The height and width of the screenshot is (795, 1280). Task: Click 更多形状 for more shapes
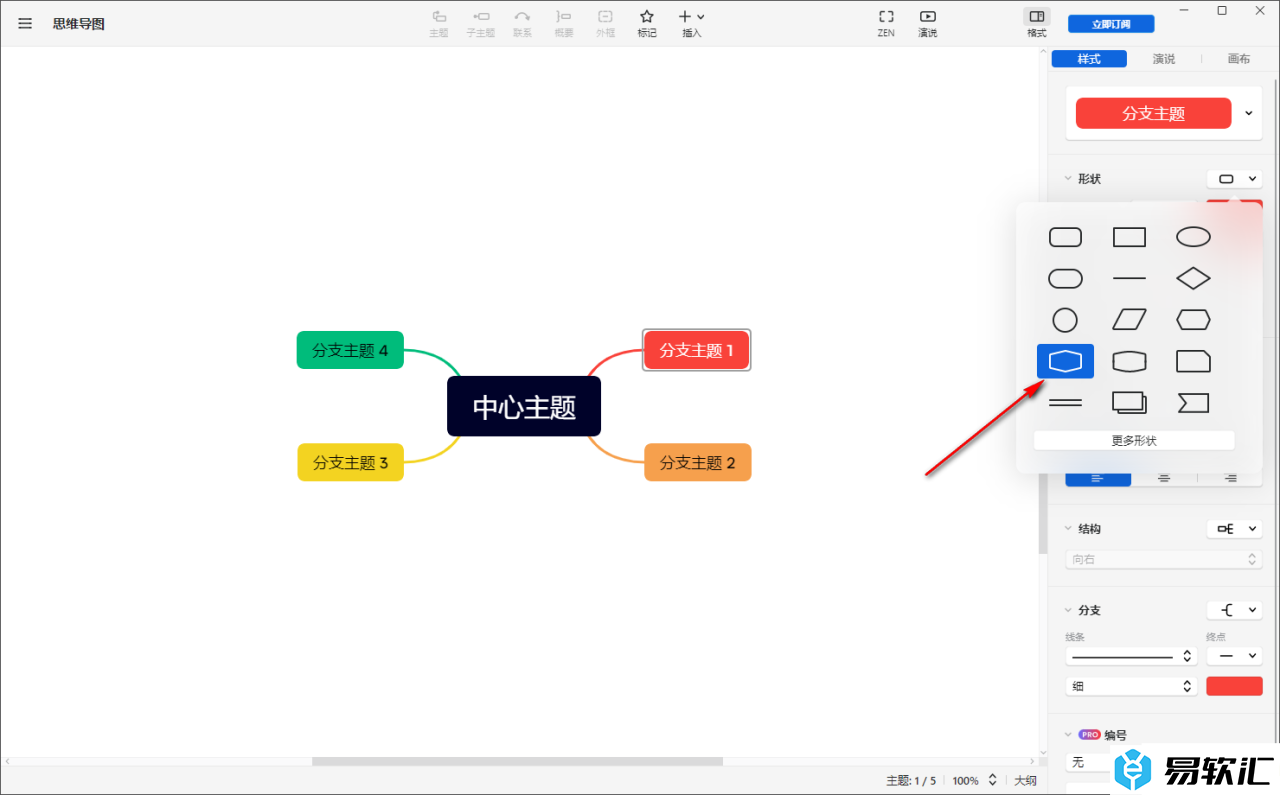pos(1134,440)
